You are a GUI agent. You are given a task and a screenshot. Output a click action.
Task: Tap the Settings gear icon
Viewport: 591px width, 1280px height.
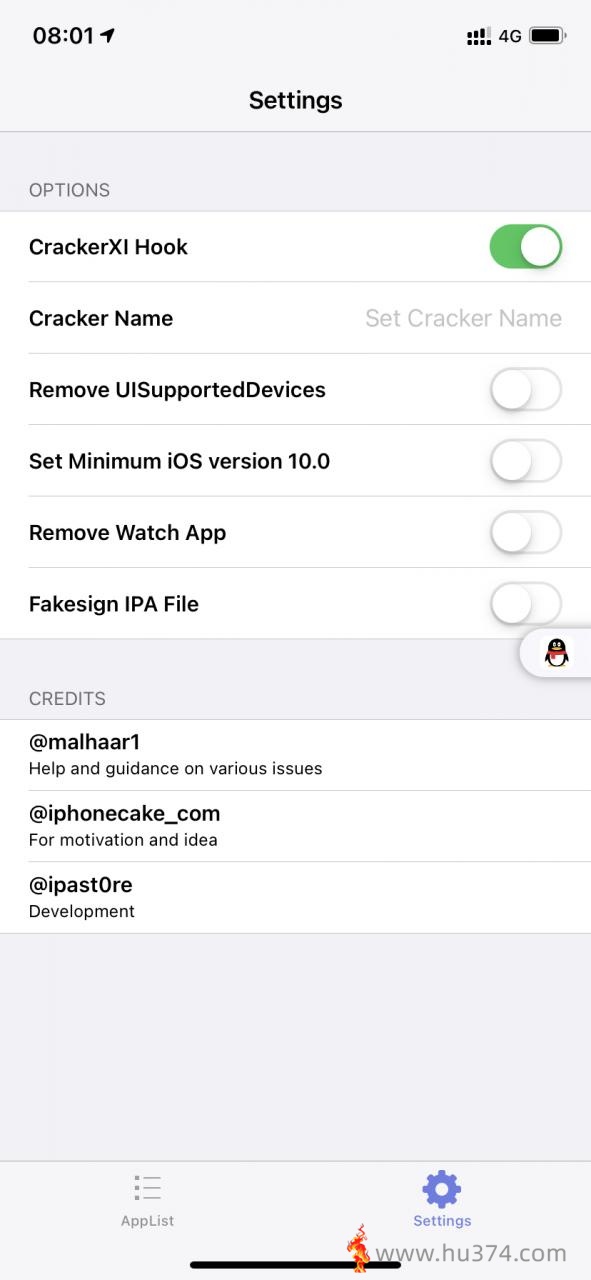[442, 1189]
